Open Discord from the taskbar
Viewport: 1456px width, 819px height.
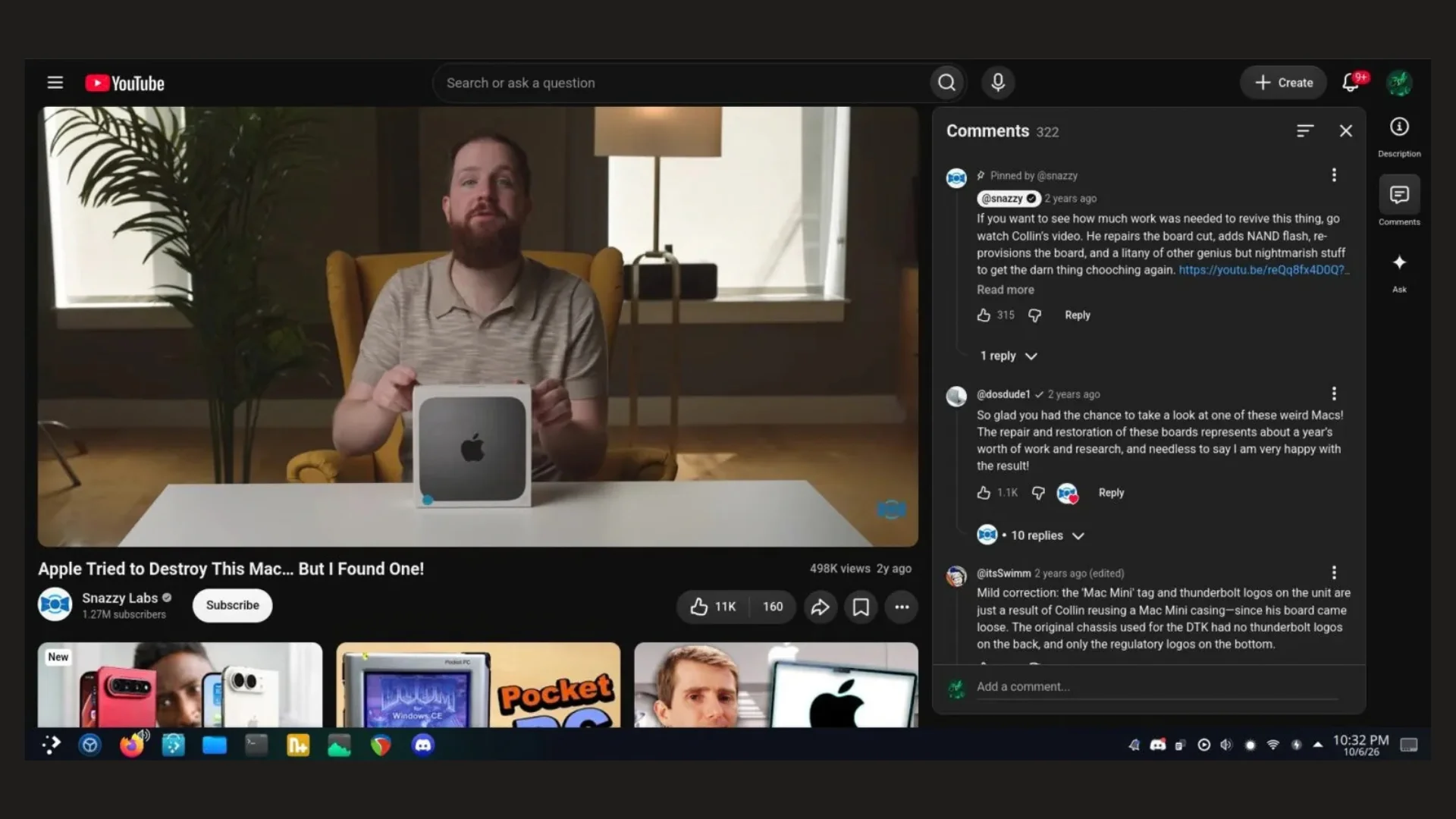pyautogui.click(x=423, y=745)
